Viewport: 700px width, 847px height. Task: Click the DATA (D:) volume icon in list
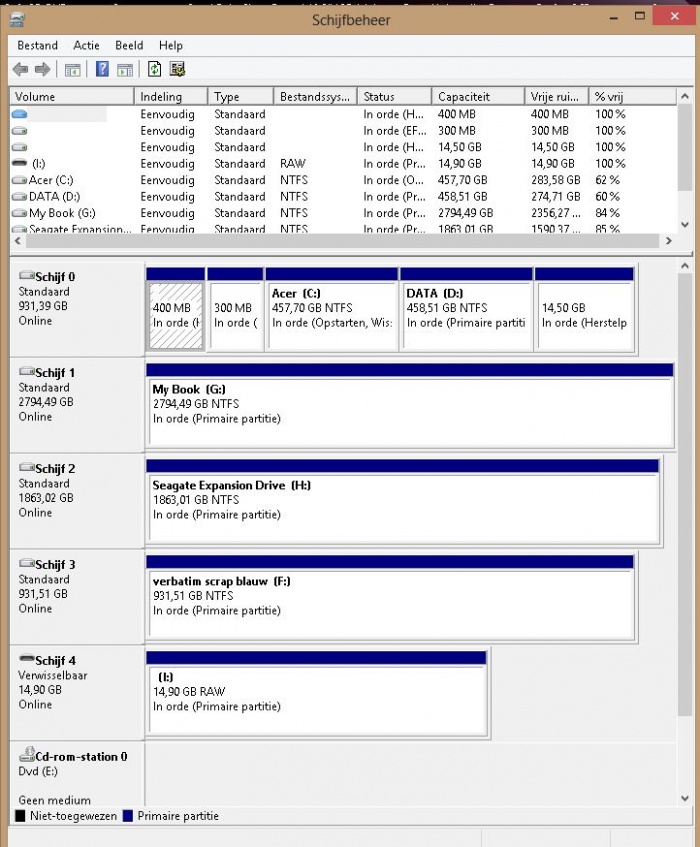coord(19,197)
